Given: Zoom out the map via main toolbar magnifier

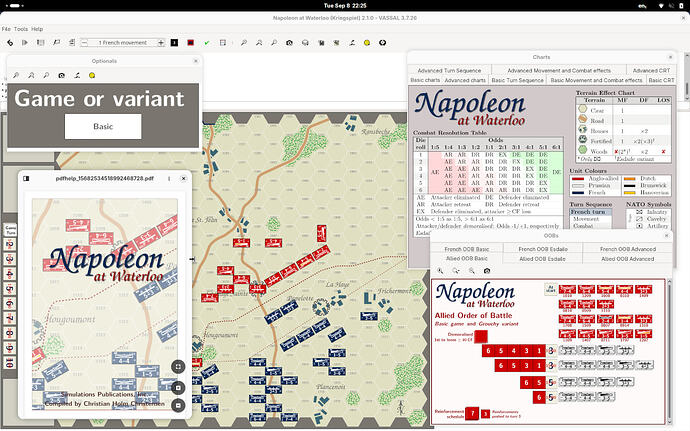Looking at the screenshot, I should [x=274, y=43].
